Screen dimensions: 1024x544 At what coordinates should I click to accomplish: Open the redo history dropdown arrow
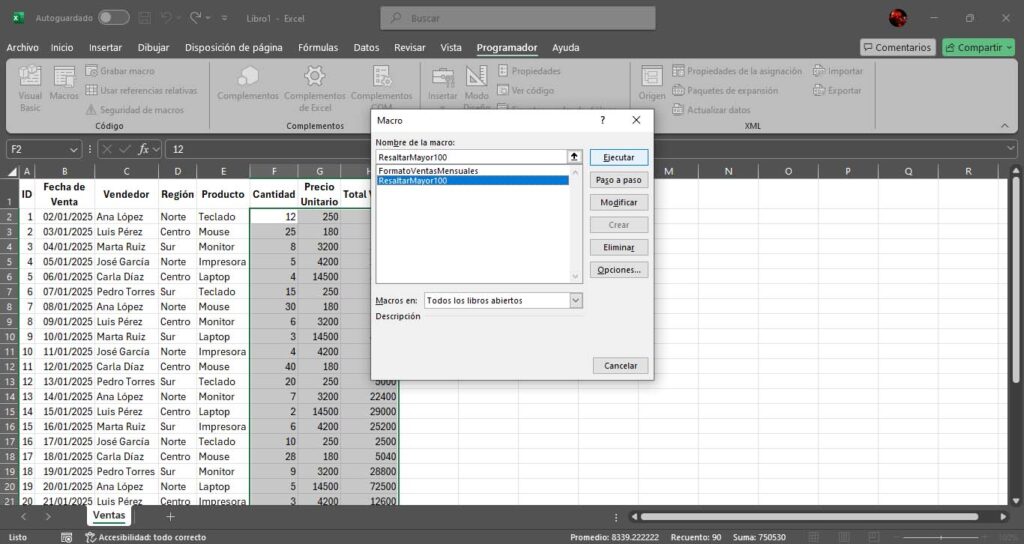point(208,18)
